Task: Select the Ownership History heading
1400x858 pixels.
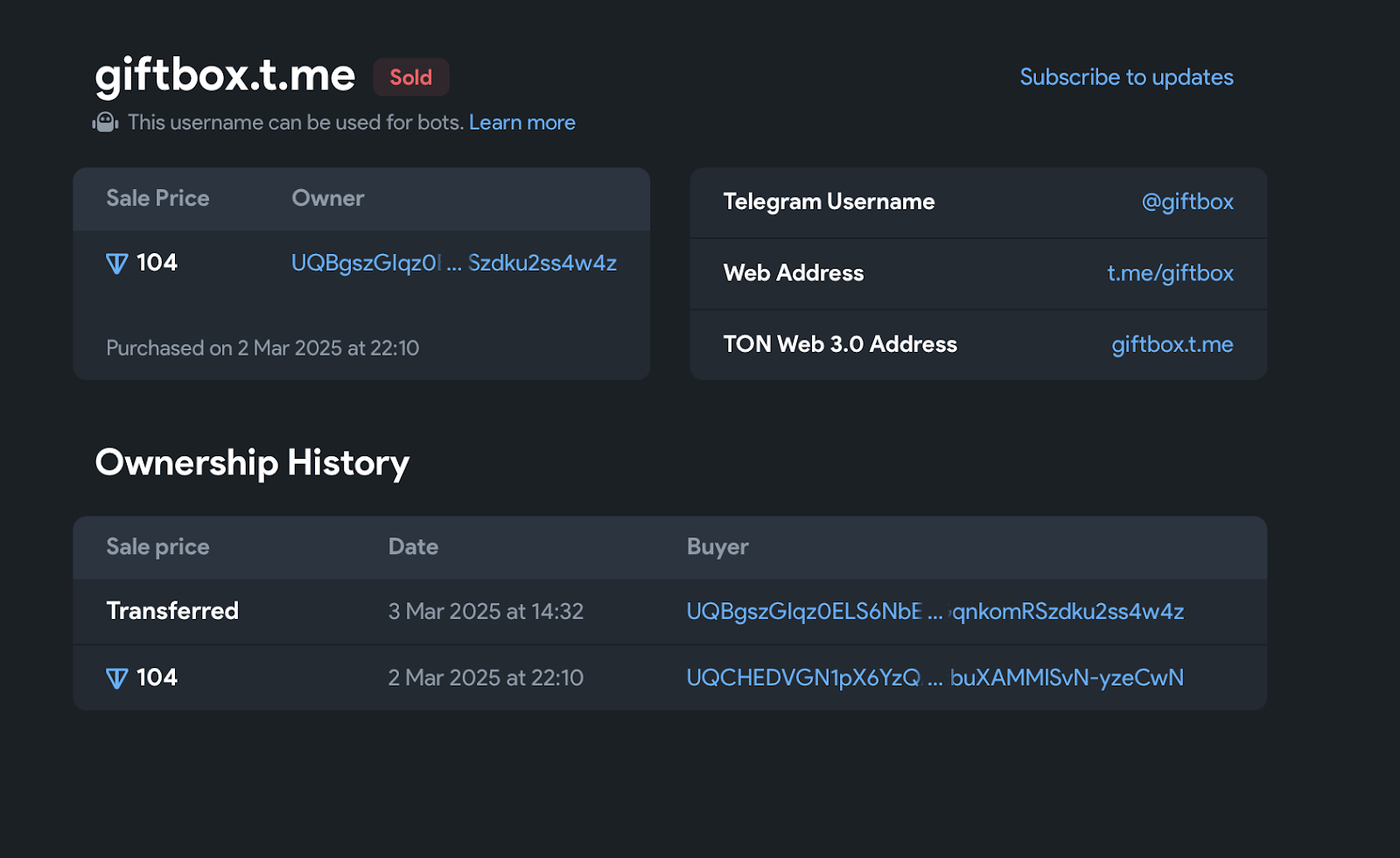Action: click(x=252, y=462)
